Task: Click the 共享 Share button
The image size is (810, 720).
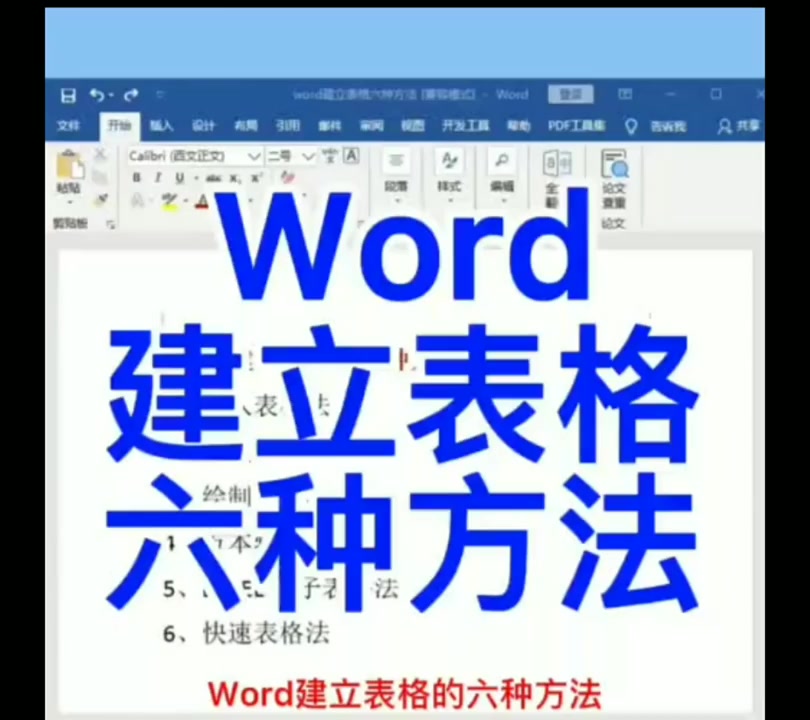Action: [738, 126]
